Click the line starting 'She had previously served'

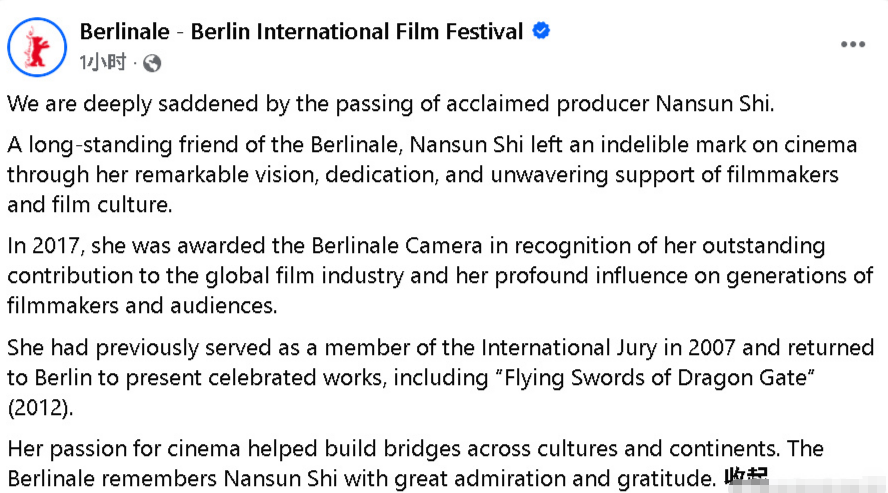pyautogui.click(x=440, y=348)
